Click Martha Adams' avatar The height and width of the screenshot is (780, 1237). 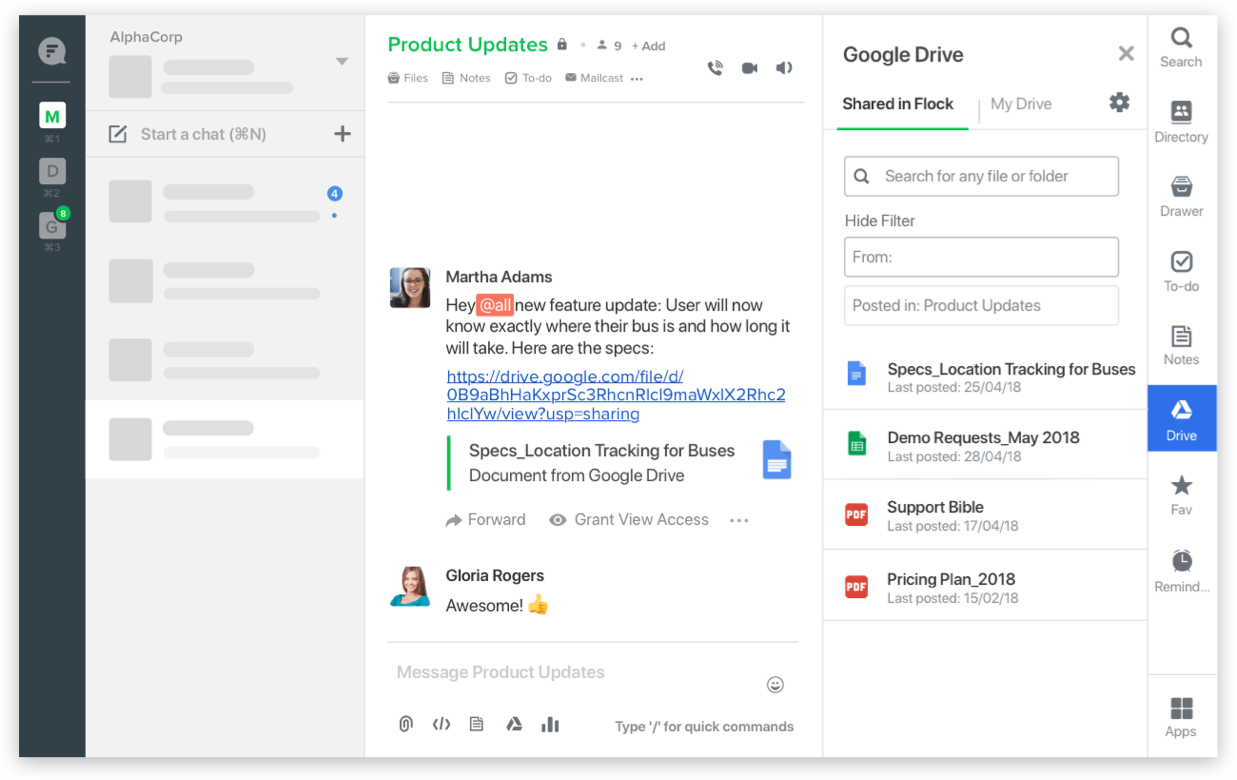(x=410, y=288)
